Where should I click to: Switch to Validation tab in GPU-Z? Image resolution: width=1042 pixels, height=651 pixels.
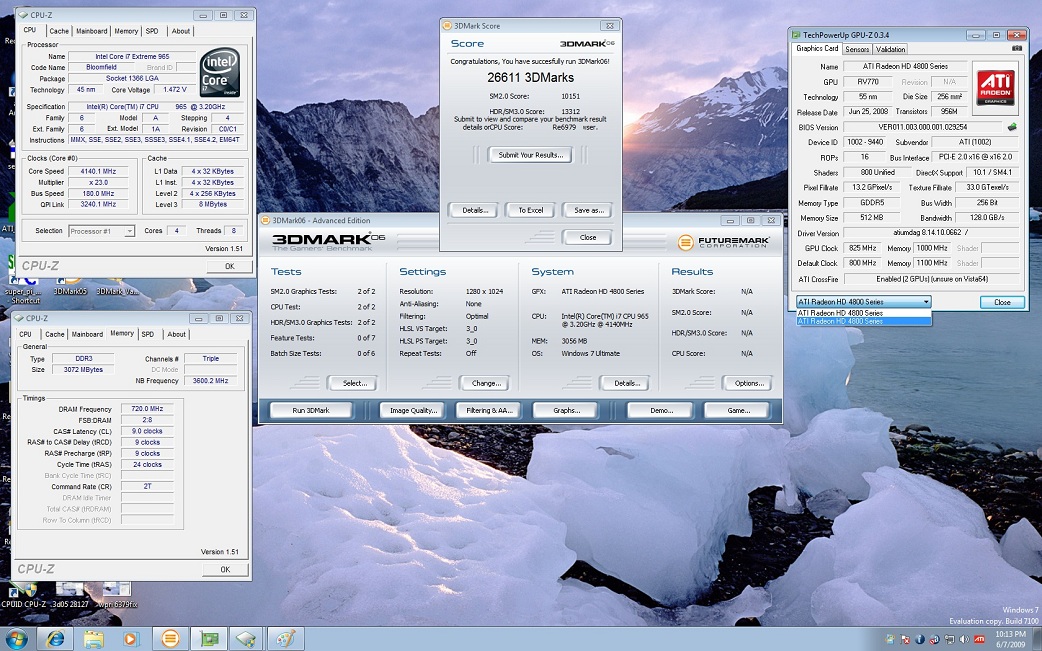point(890,49)
